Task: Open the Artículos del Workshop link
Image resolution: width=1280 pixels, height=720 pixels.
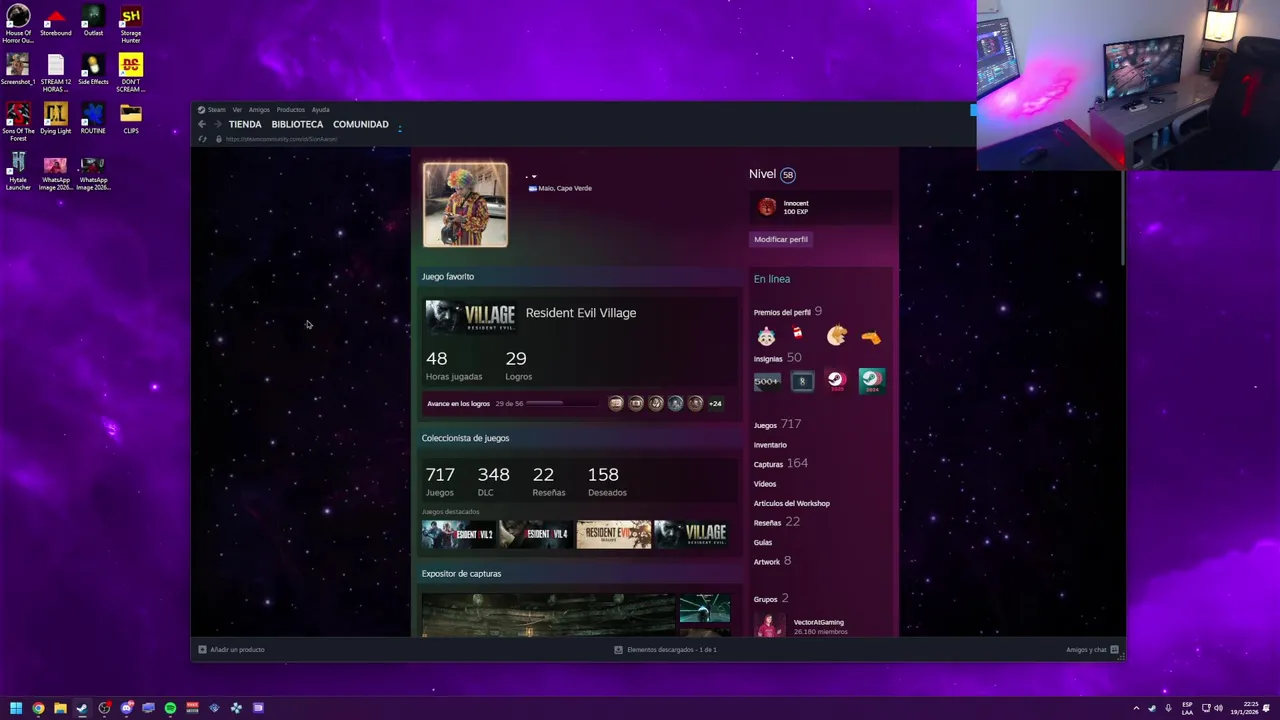Action: tap(792, 504)
